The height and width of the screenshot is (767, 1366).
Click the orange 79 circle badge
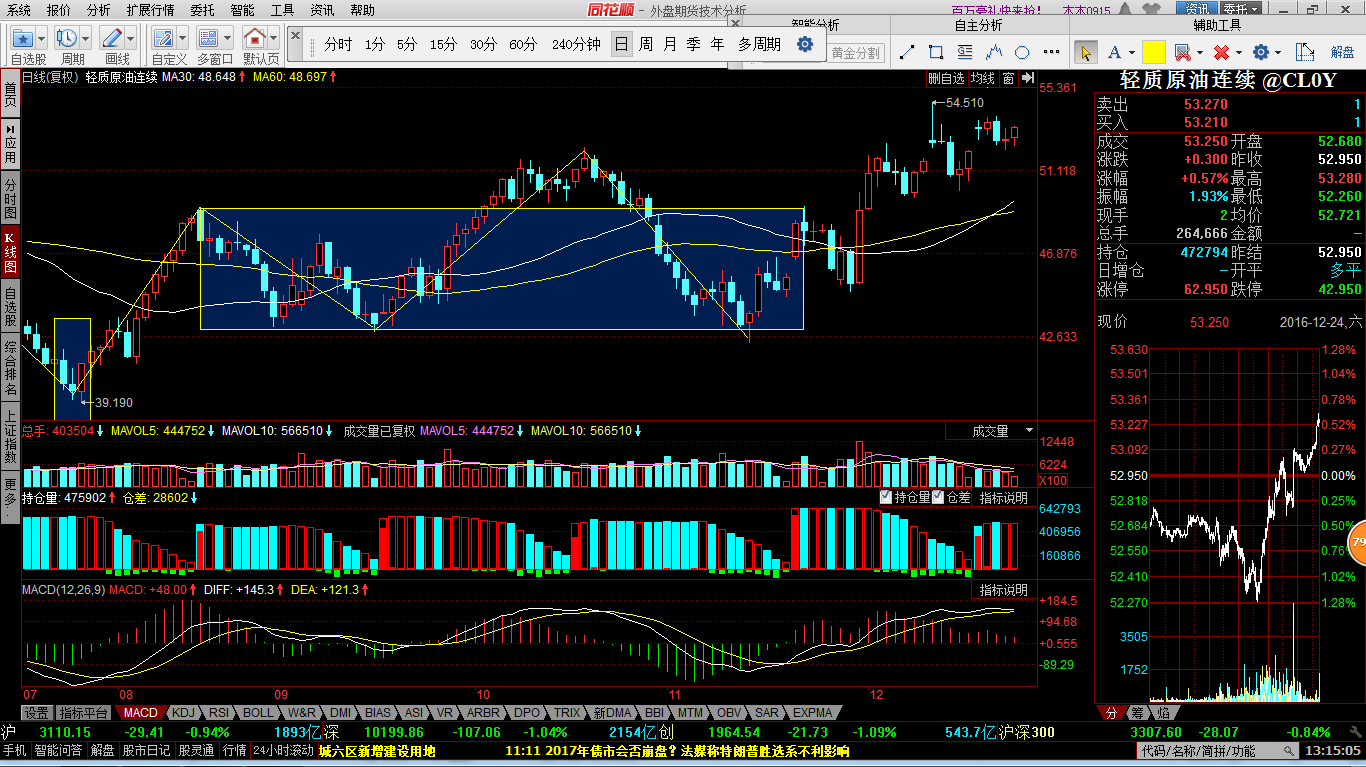[1358, 542]
